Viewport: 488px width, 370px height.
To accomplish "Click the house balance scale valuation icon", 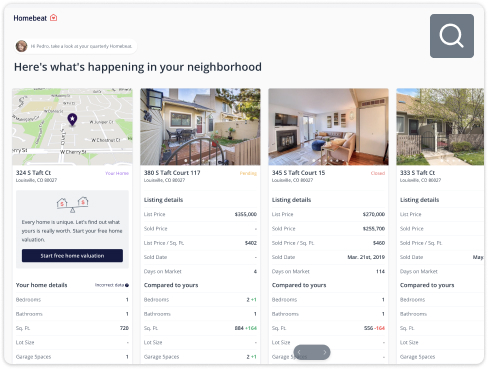I will click(72, 204).
